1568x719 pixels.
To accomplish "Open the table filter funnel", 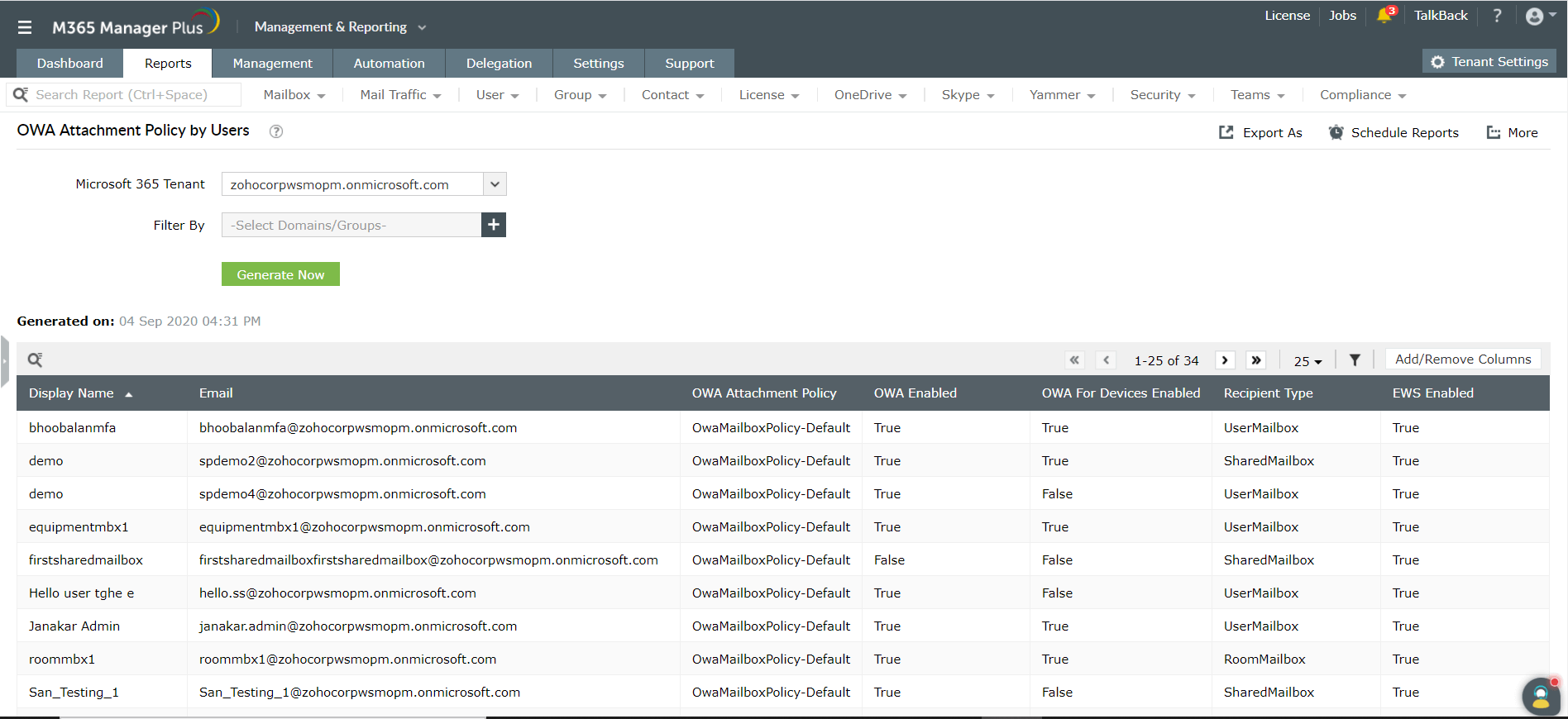I will click(1355, 360).
